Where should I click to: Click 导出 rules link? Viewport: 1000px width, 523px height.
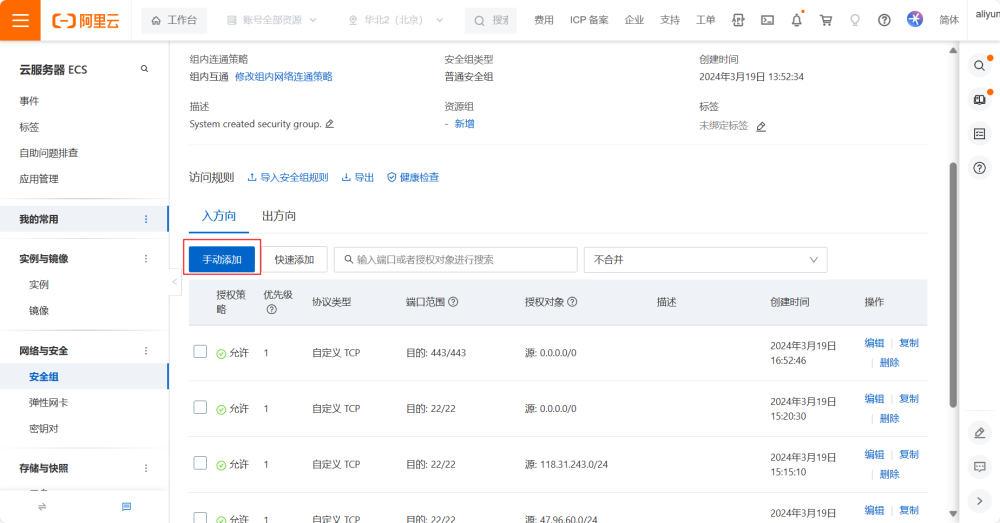point(358,177)
